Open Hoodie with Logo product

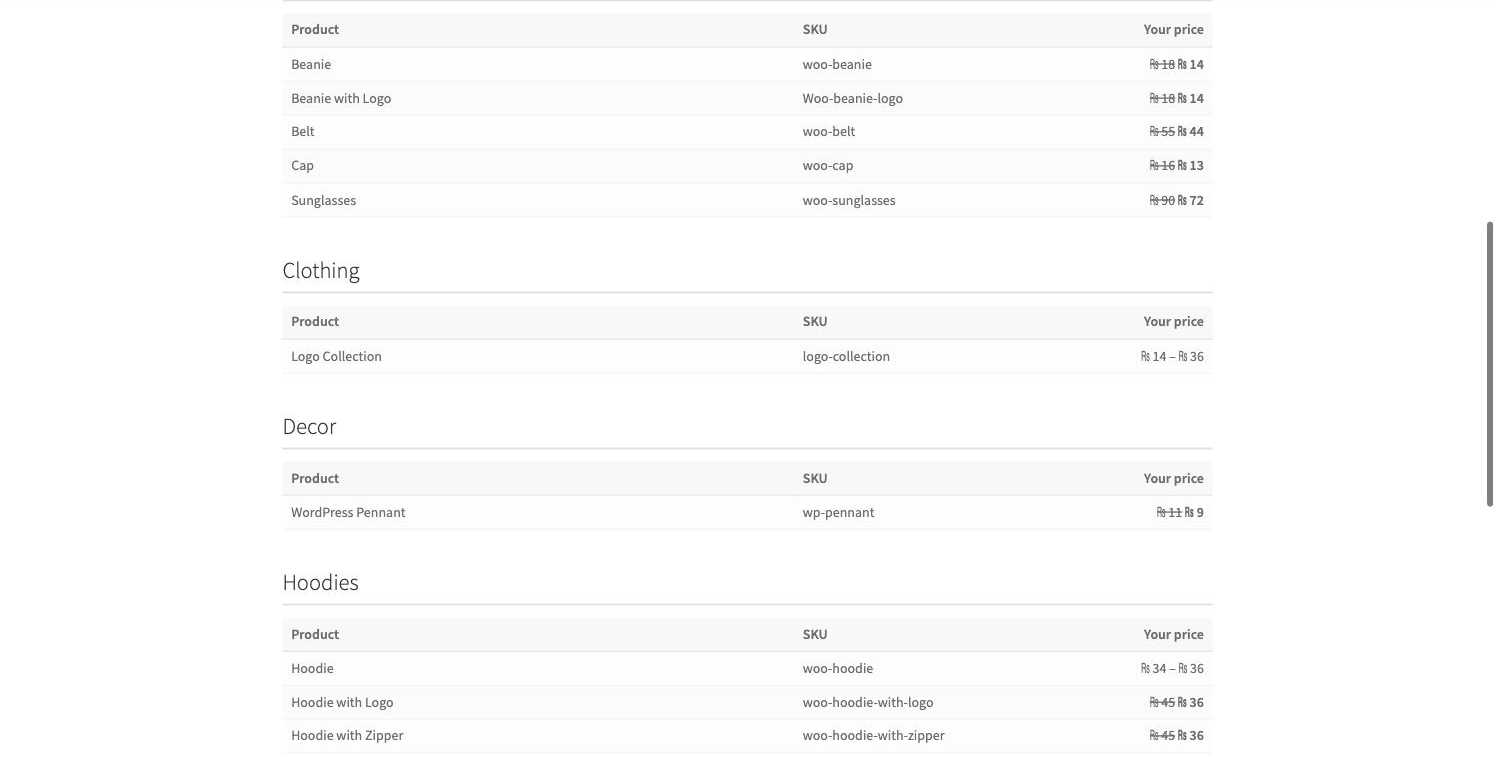pos(342,702)
